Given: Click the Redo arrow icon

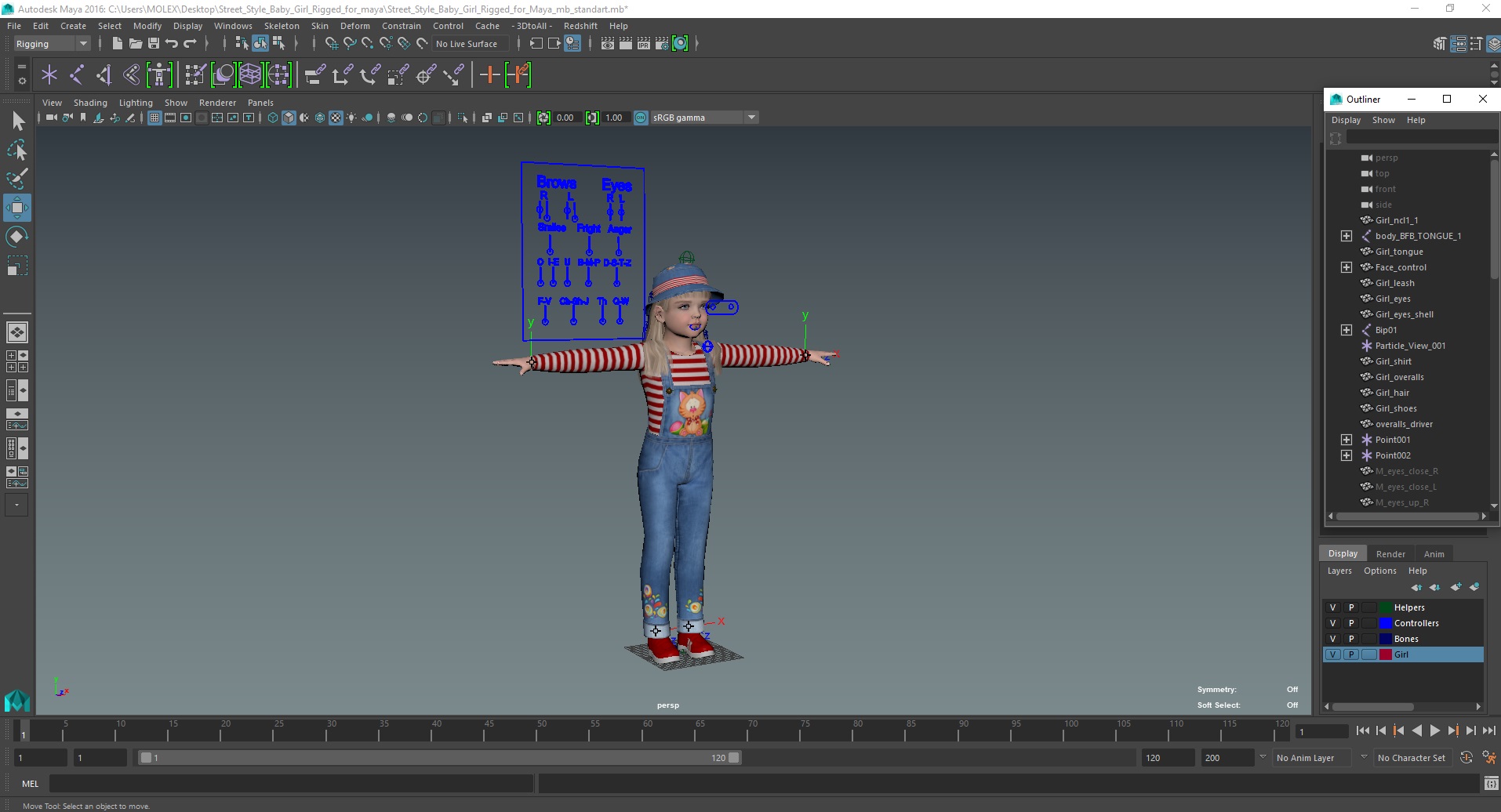Looking at the screenshot, I should (x=190, y=44).
